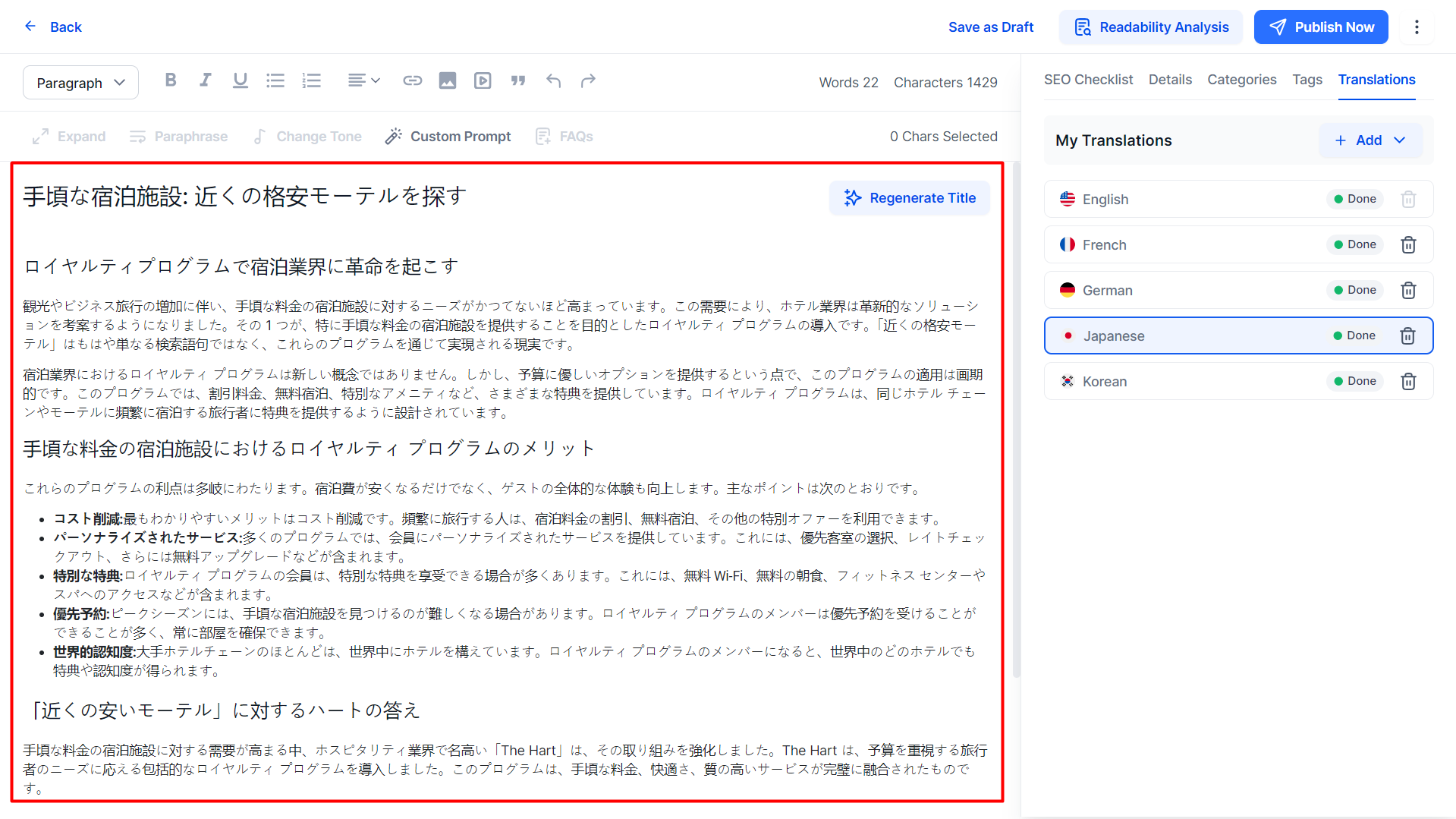The width and height of the screenshot is (1456, 819).
Task: Click the editor vertical scrollbar
Action: click(1017, 419)
